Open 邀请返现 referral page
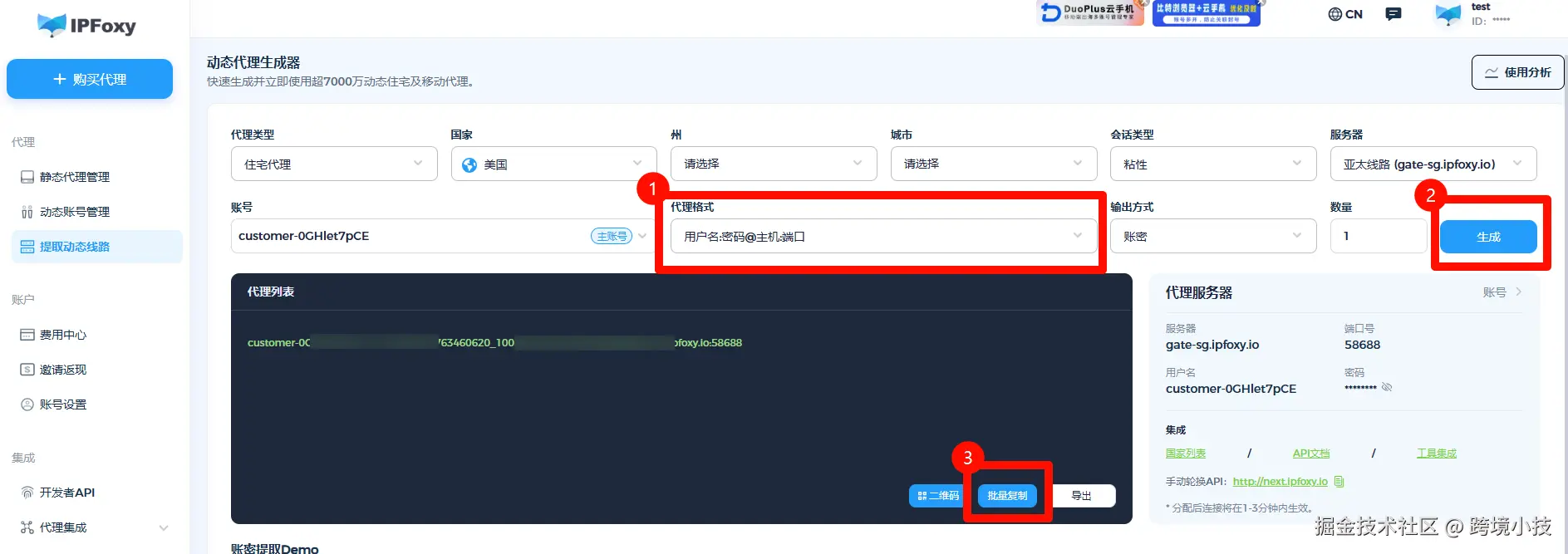The height and width of the screenshot is (554, 1568). click(96, 370)
